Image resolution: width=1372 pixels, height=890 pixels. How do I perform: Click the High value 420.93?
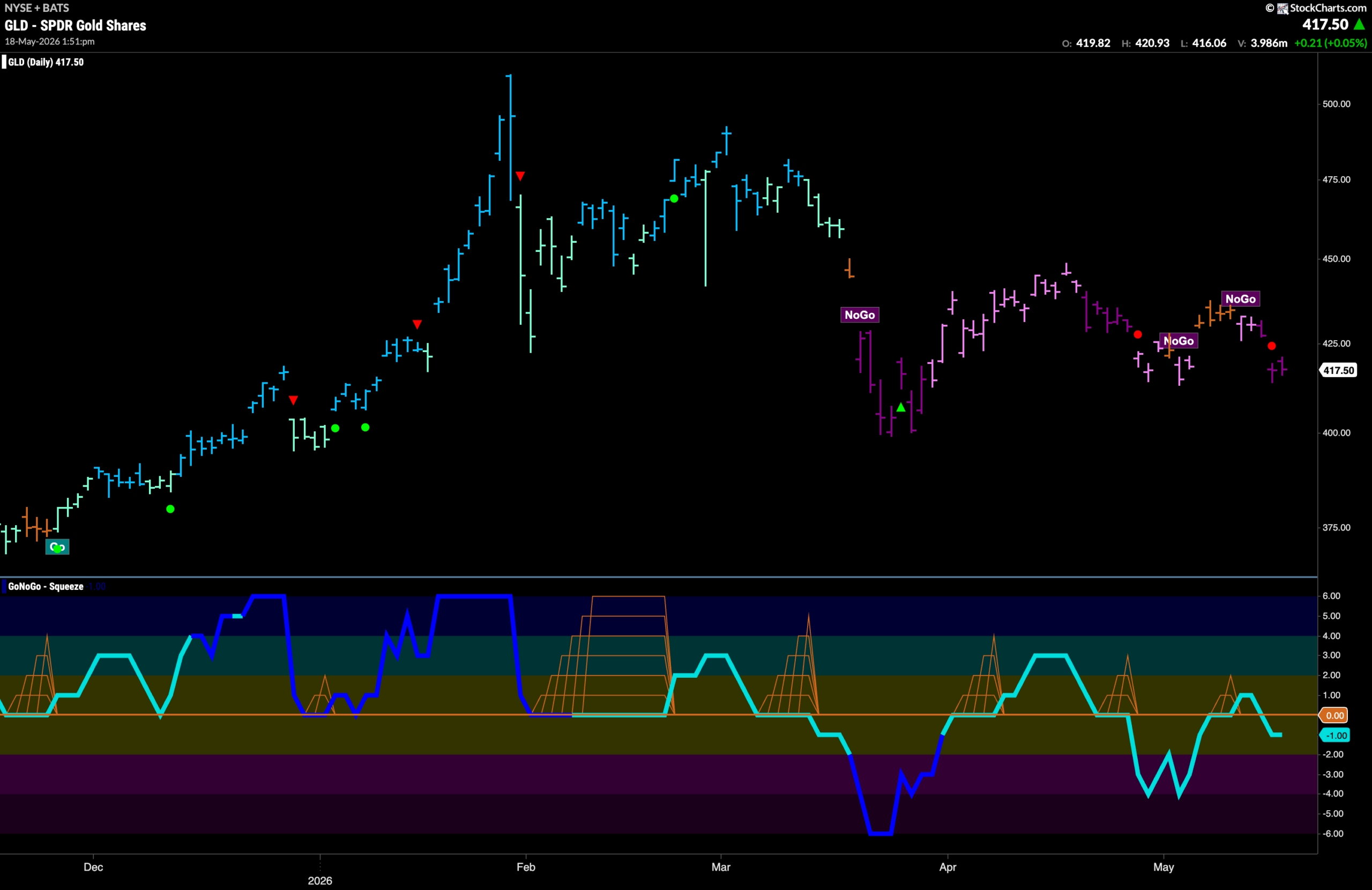[x=1152, y=43]
